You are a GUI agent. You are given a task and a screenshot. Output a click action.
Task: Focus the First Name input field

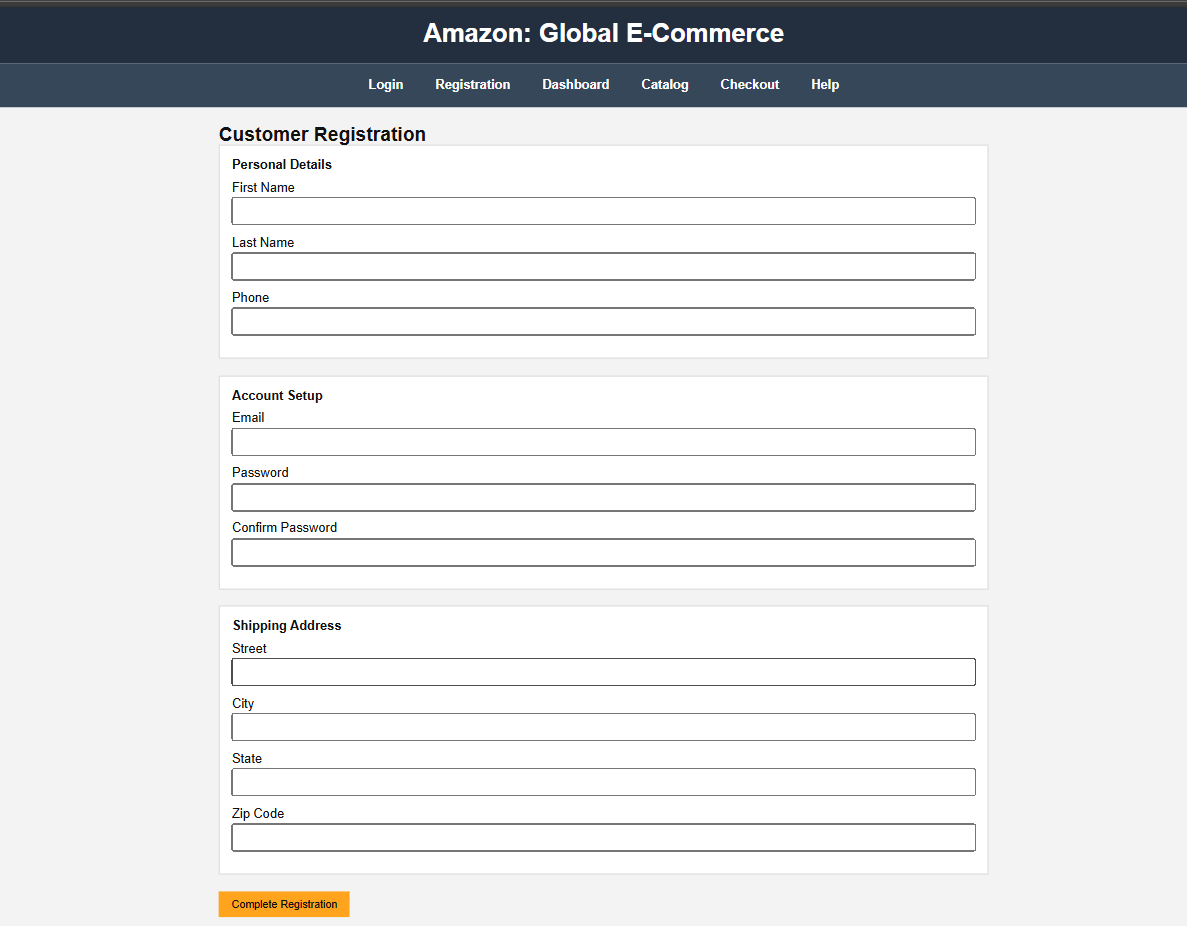pyautogui.click(x=603, y=210)
